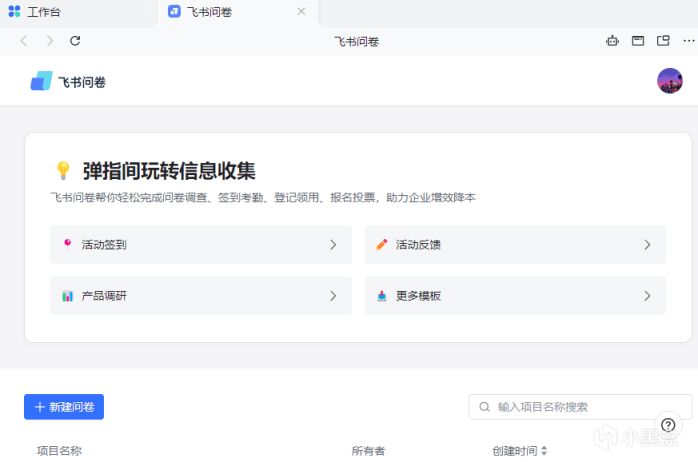Open the 产品调研 template
The height and width of the screenshot is (462, 698).
pos(201,296)
